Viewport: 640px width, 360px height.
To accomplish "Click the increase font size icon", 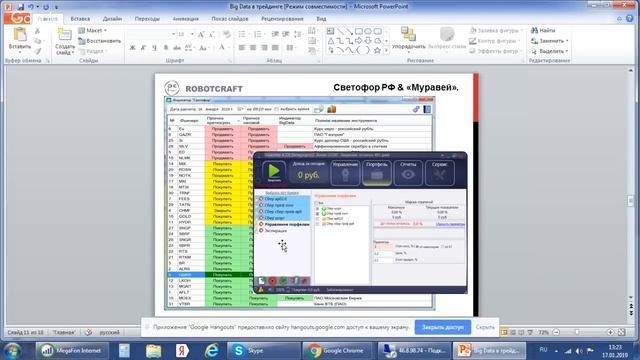I will click(x=201, y=35).
